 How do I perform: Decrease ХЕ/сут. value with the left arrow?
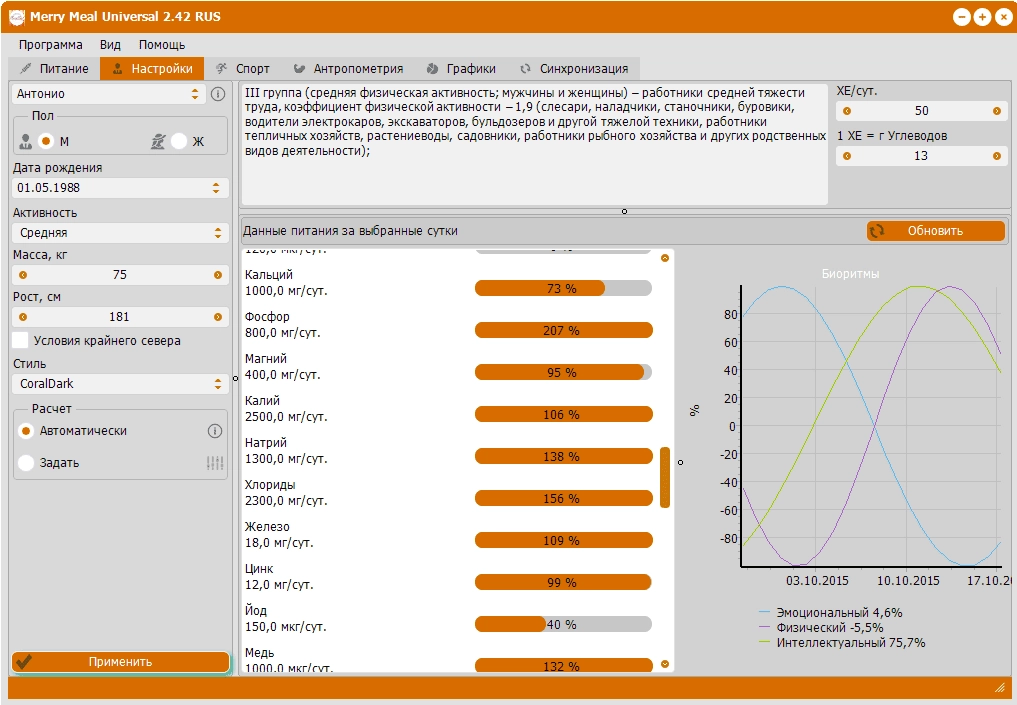click(x=847, y=111)
